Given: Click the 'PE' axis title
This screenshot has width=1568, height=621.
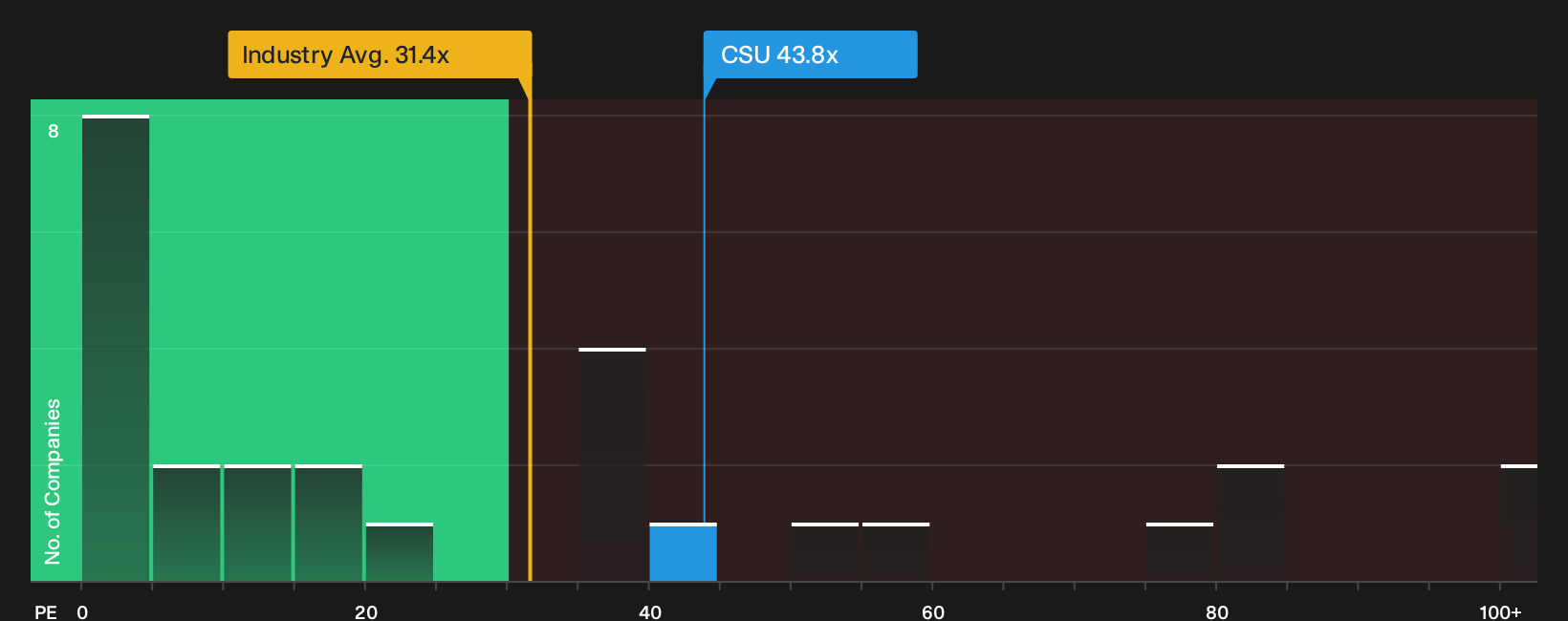Looking at the screenshot, I should coord(45,611).
